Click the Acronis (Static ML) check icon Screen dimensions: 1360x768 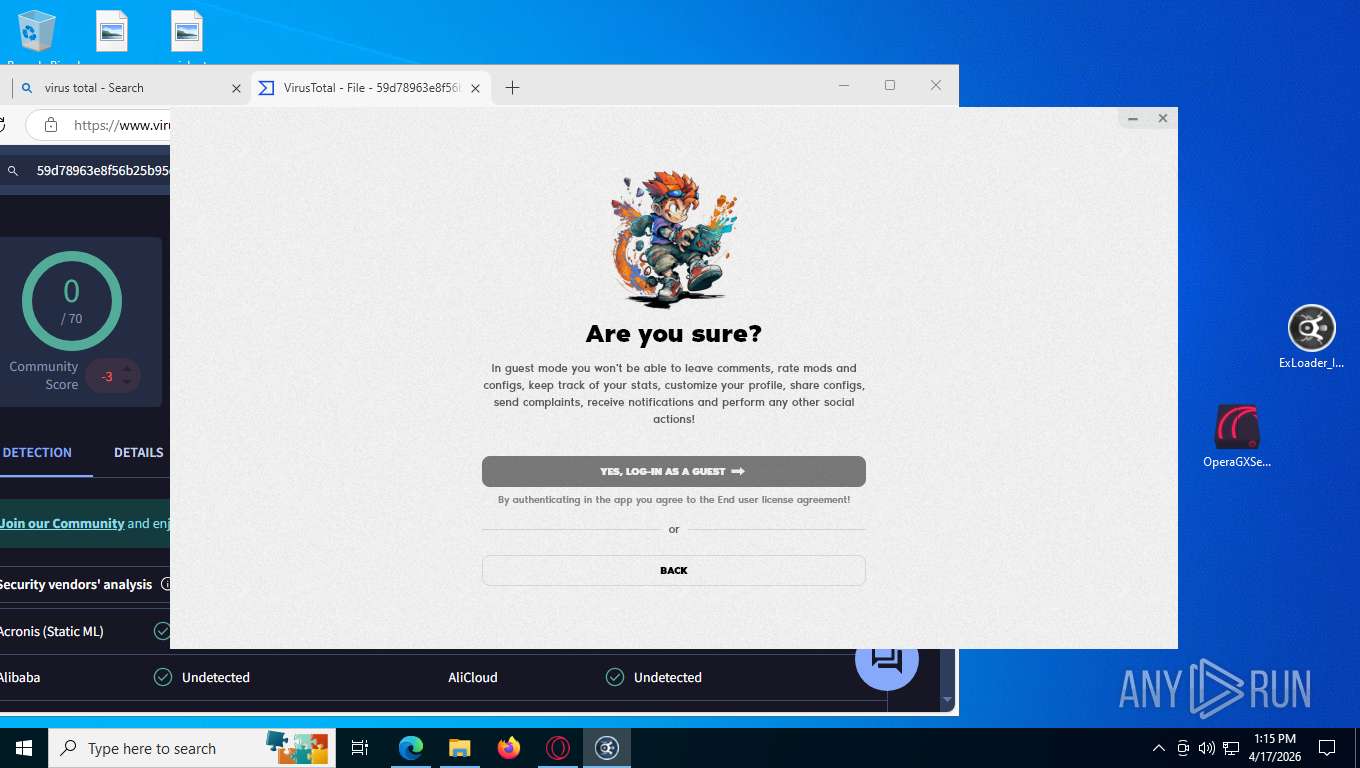162,631
